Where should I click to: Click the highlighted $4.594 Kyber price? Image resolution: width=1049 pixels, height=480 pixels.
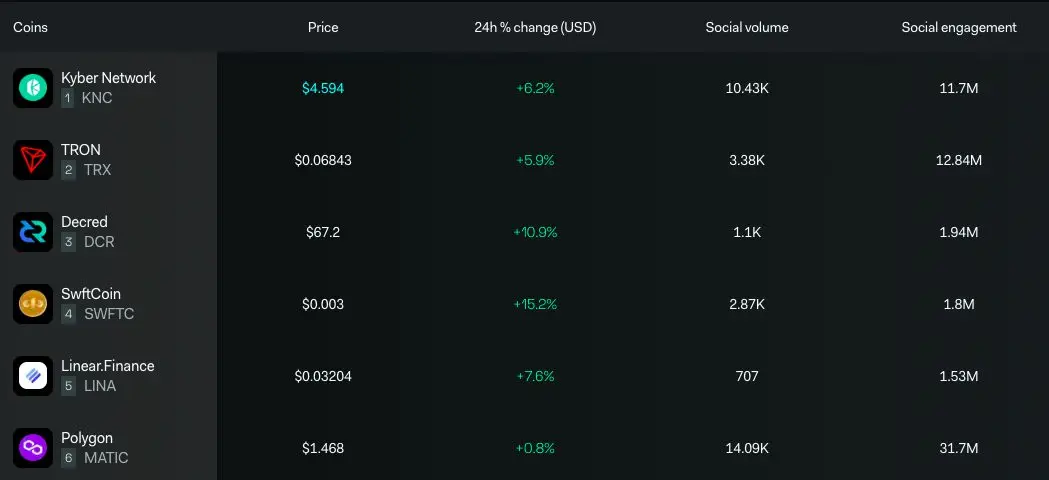tap(323, 88)
